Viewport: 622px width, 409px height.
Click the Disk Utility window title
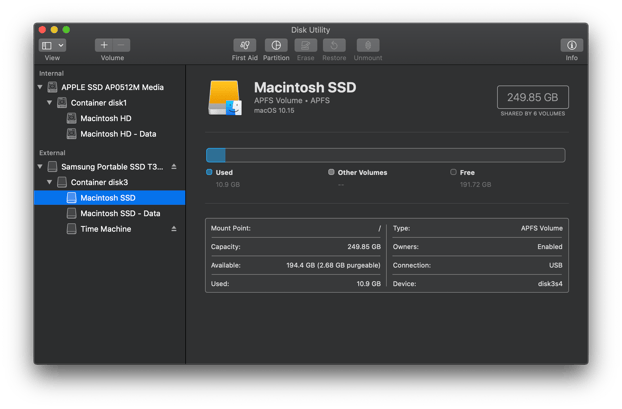[311, 30]
